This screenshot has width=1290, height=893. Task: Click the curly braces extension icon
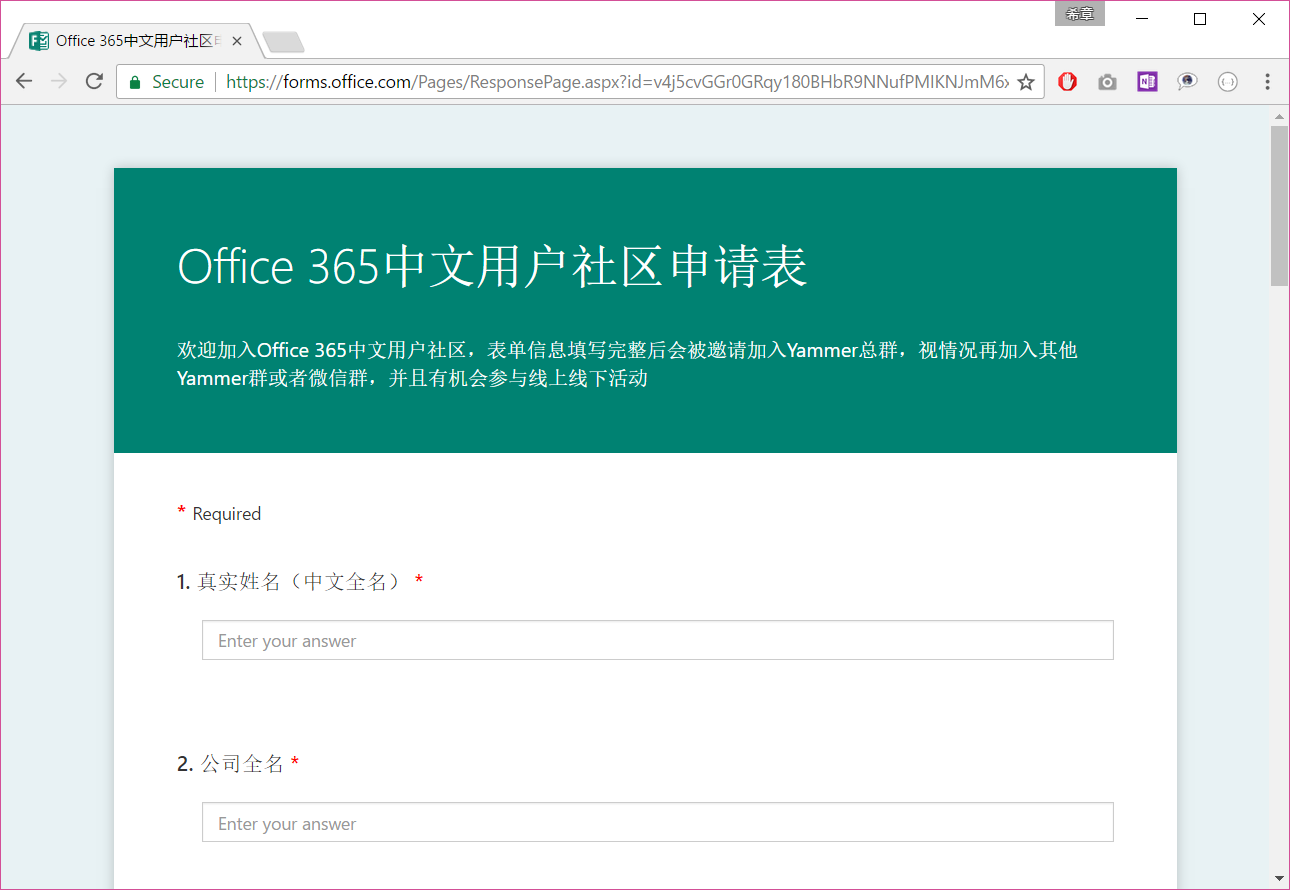click(x=1227, y=82)
